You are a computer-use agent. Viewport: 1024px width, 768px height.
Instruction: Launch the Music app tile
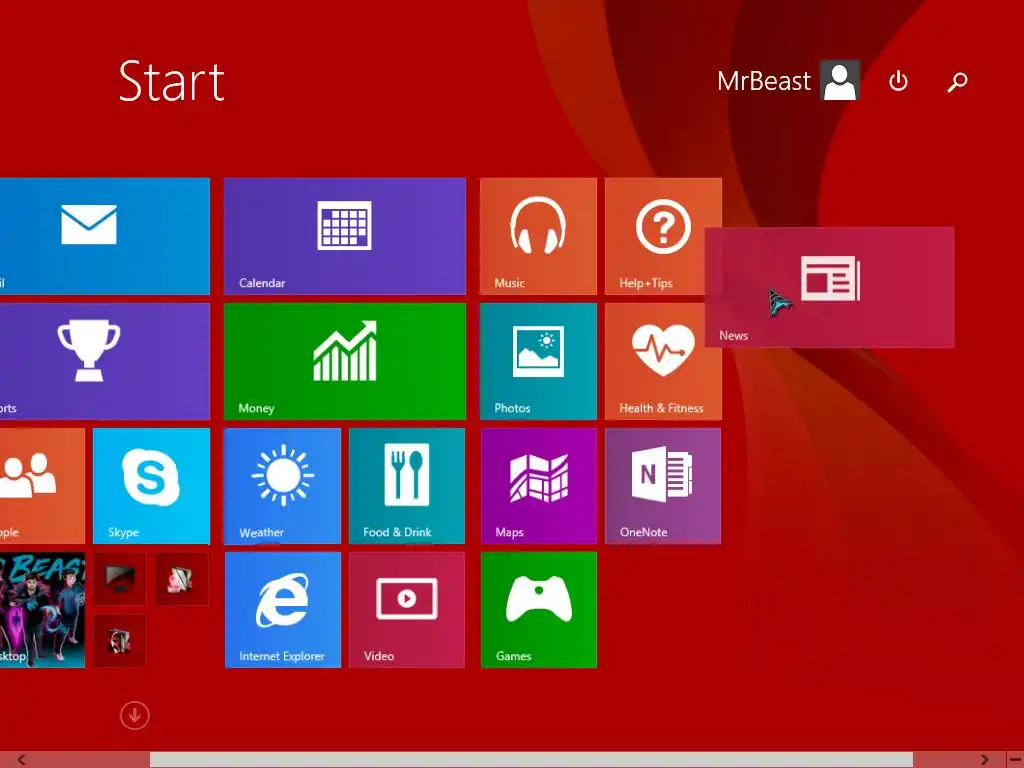click(538, 236)
